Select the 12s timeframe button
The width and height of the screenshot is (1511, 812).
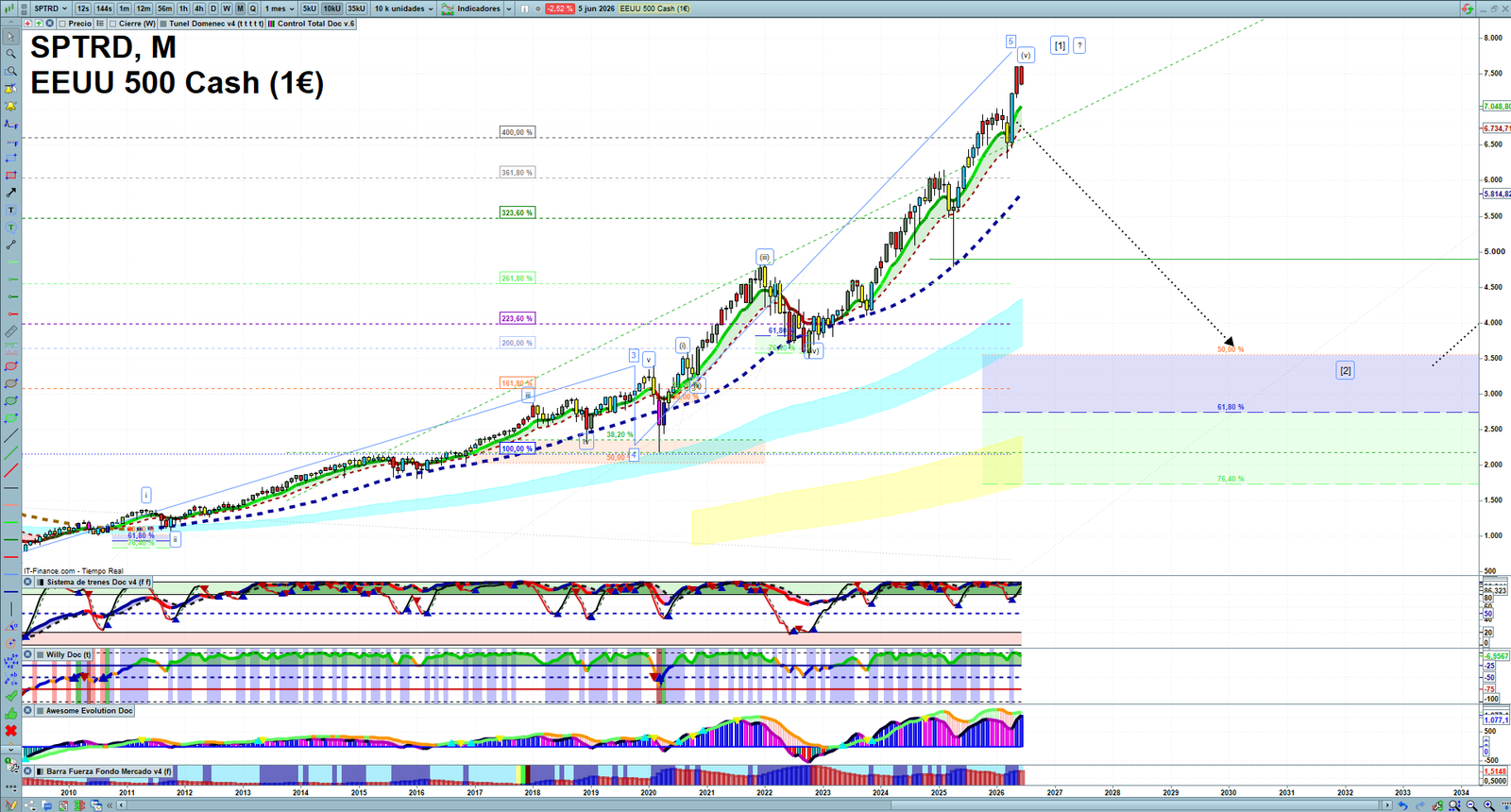click(x=83, y=8)
